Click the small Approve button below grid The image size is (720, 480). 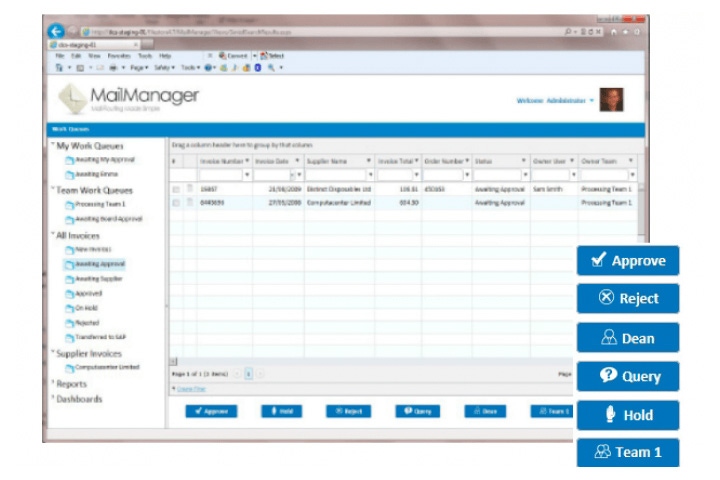211,411
